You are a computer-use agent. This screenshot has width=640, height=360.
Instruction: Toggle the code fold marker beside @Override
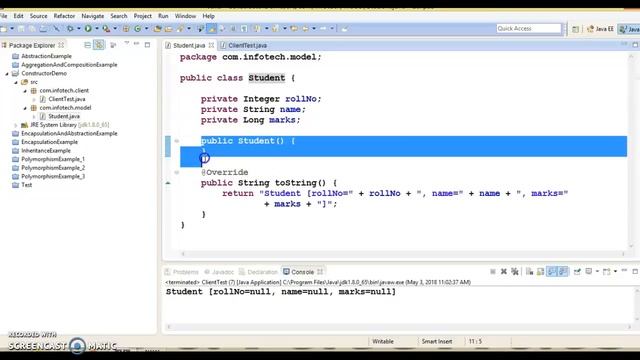click(x=176, y=172)
